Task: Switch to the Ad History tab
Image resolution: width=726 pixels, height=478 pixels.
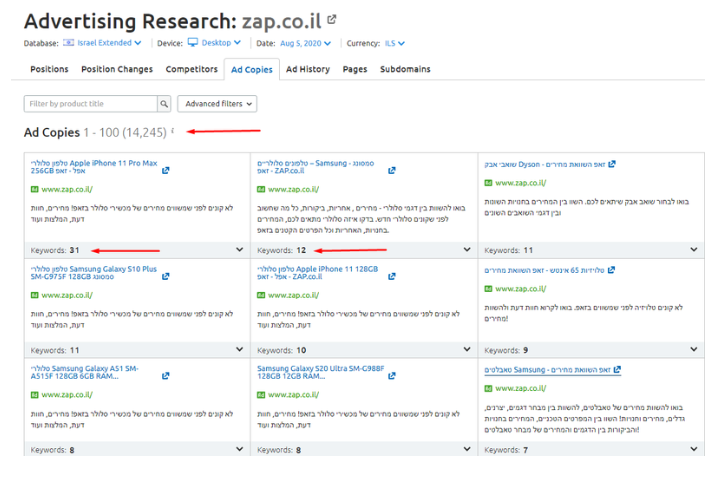Action: tap(307, 69)
